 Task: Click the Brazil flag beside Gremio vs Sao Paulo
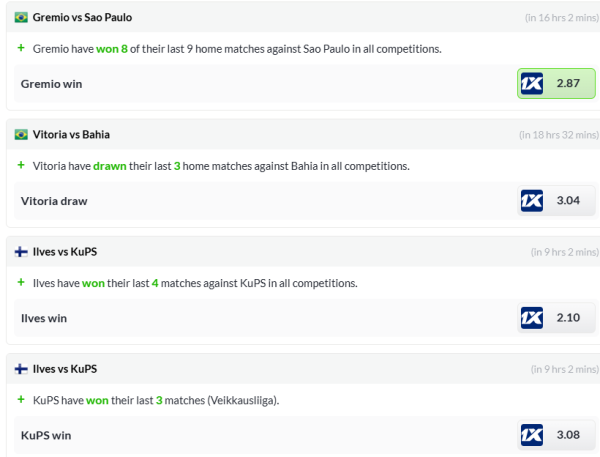coord(21,17)
